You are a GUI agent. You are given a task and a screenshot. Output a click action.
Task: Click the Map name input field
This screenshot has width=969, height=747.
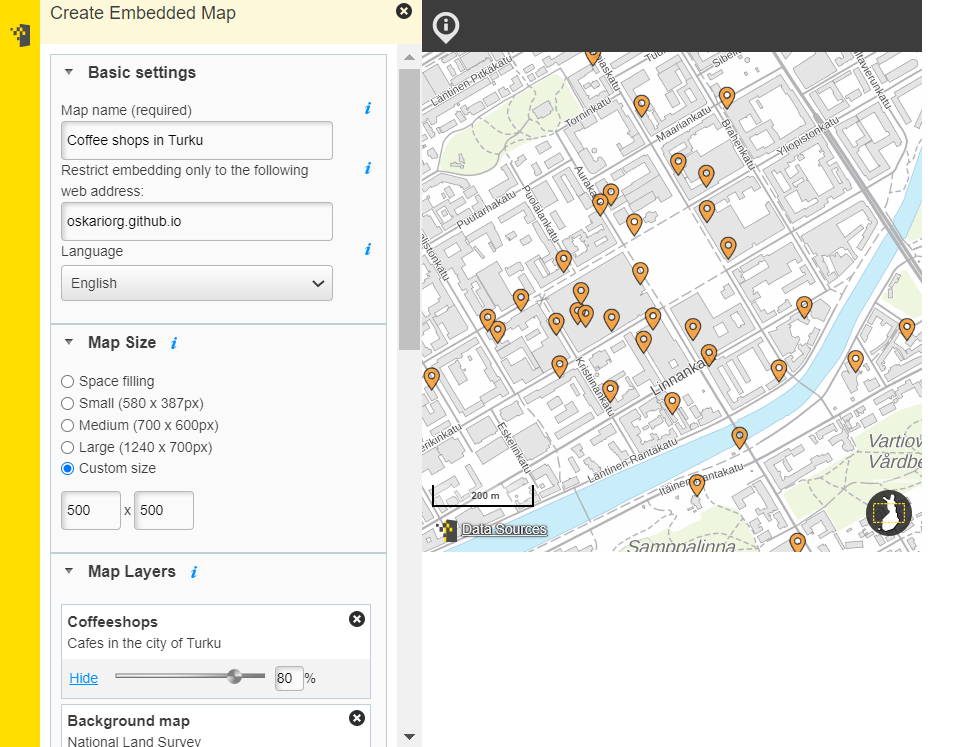click(197, 140)
